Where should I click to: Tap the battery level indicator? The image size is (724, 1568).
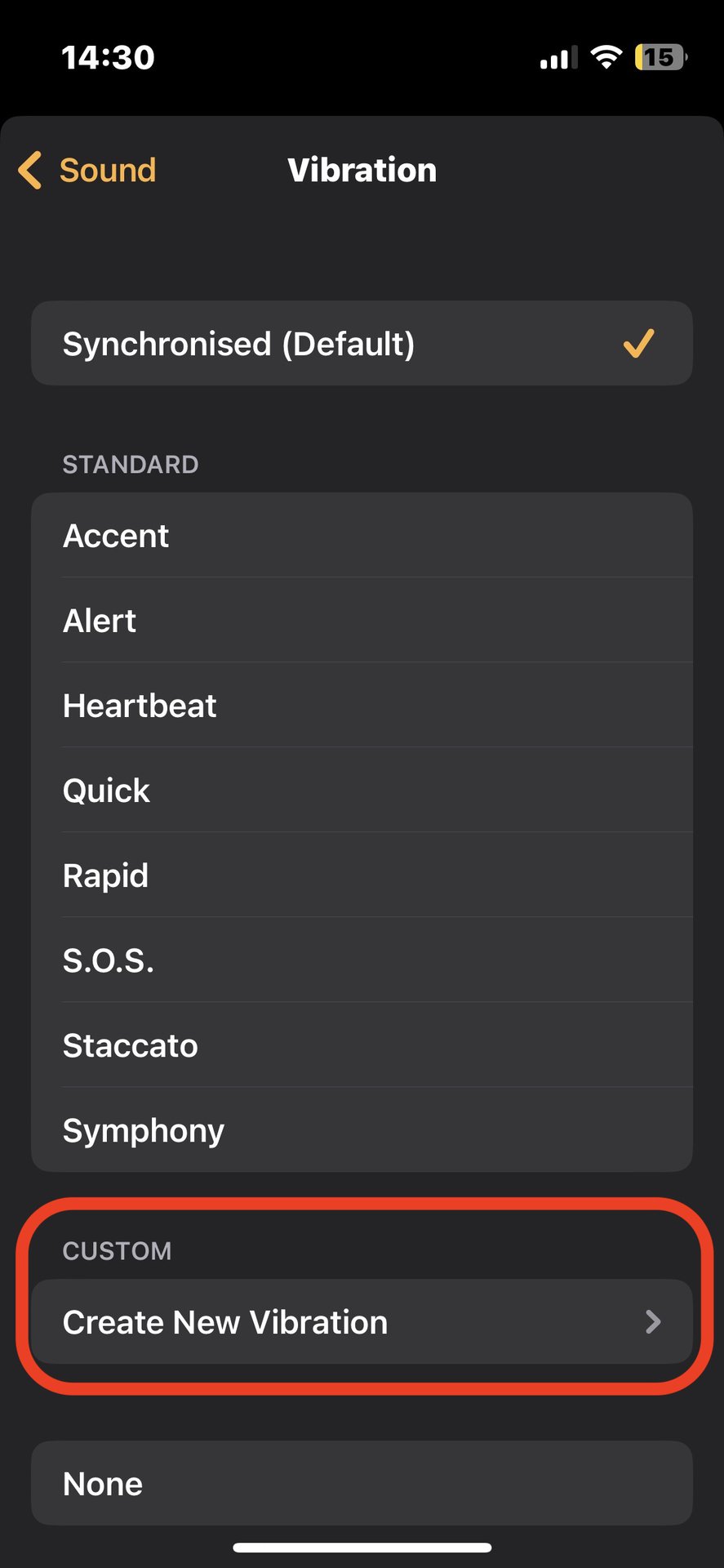tap(660, 57)
